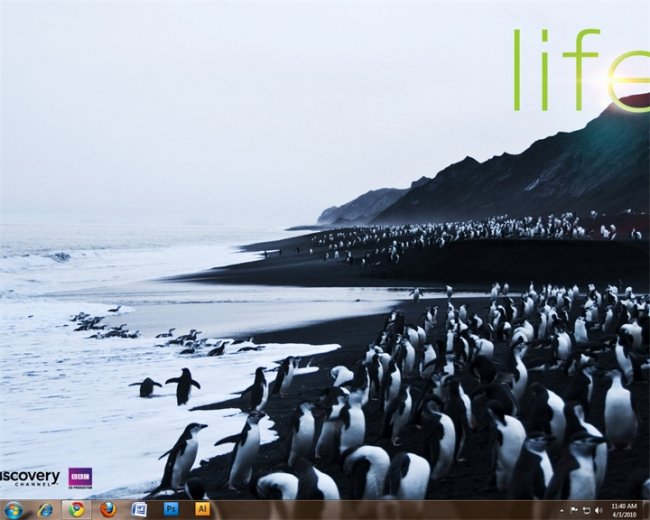Viewport: 650px width, 520px height.
Task: Open the Windows Start menu
Action: pyautogui.click(x=13, y=509)
